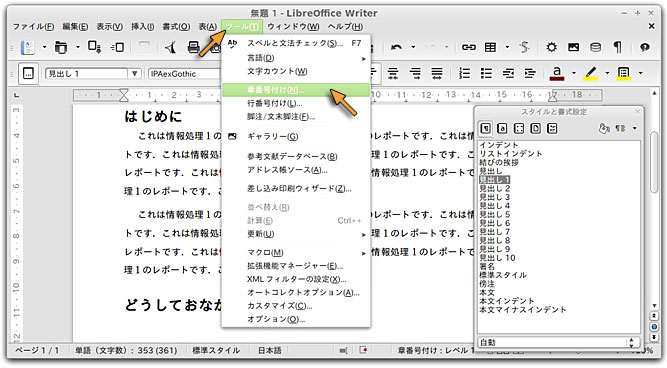Image resolution: width=667 pixels, height=368 pixels.
Task: Click the Data sources cylinder icon
Action: (x=596, y=47)
